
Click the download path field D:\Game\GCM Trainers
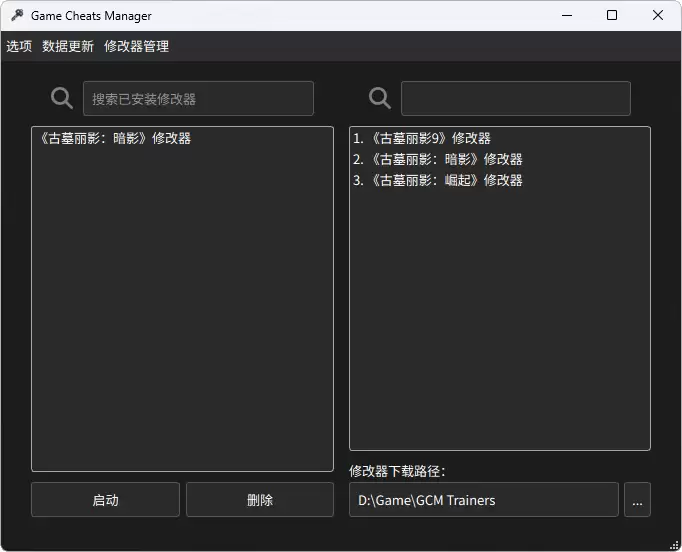coord(484,500)
